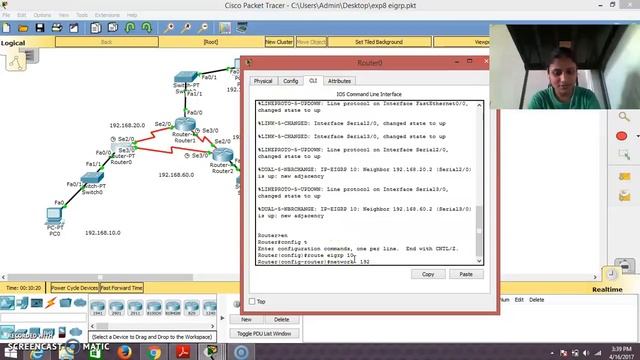Select the Connections lightning bolt category
640x360 pixels.
click(x=51, y=303)
